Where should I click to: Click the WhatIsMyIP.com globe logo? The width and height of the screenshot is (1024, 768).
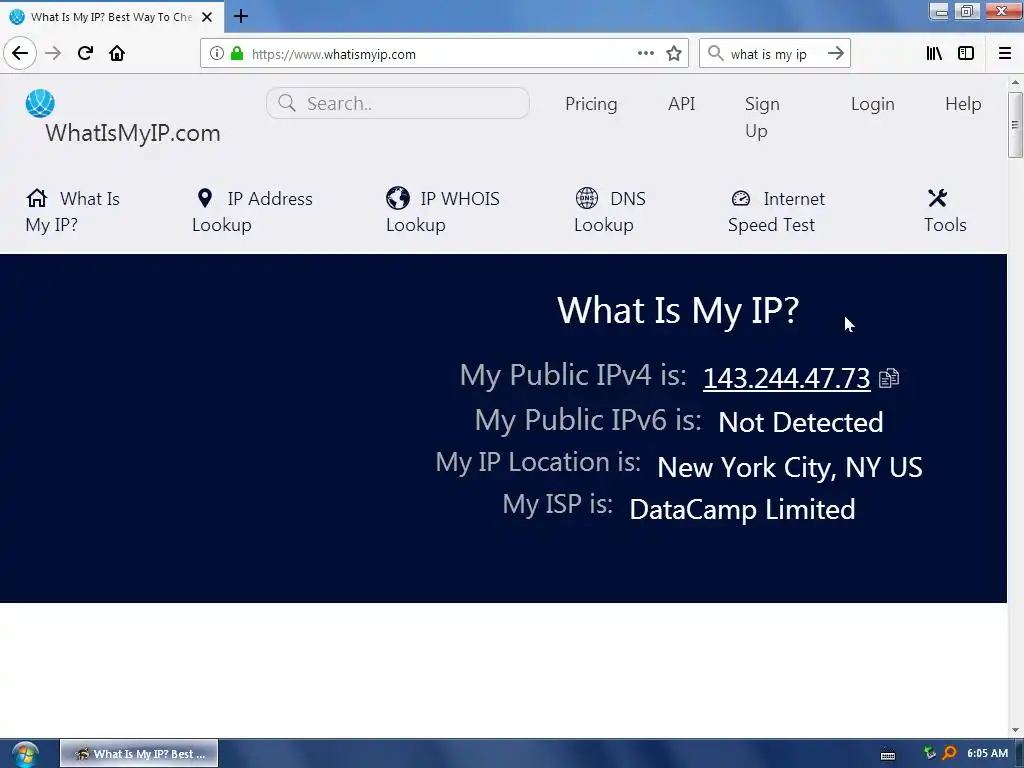(40, 103)
